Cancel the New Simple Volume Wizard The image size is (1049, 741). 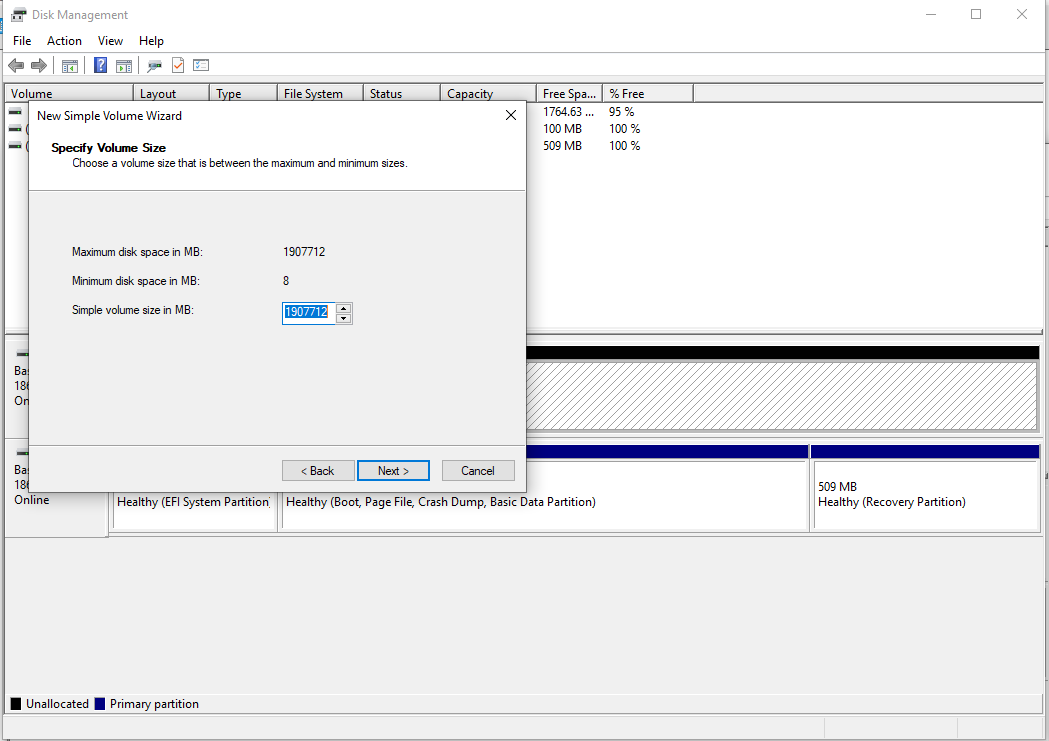478,470
